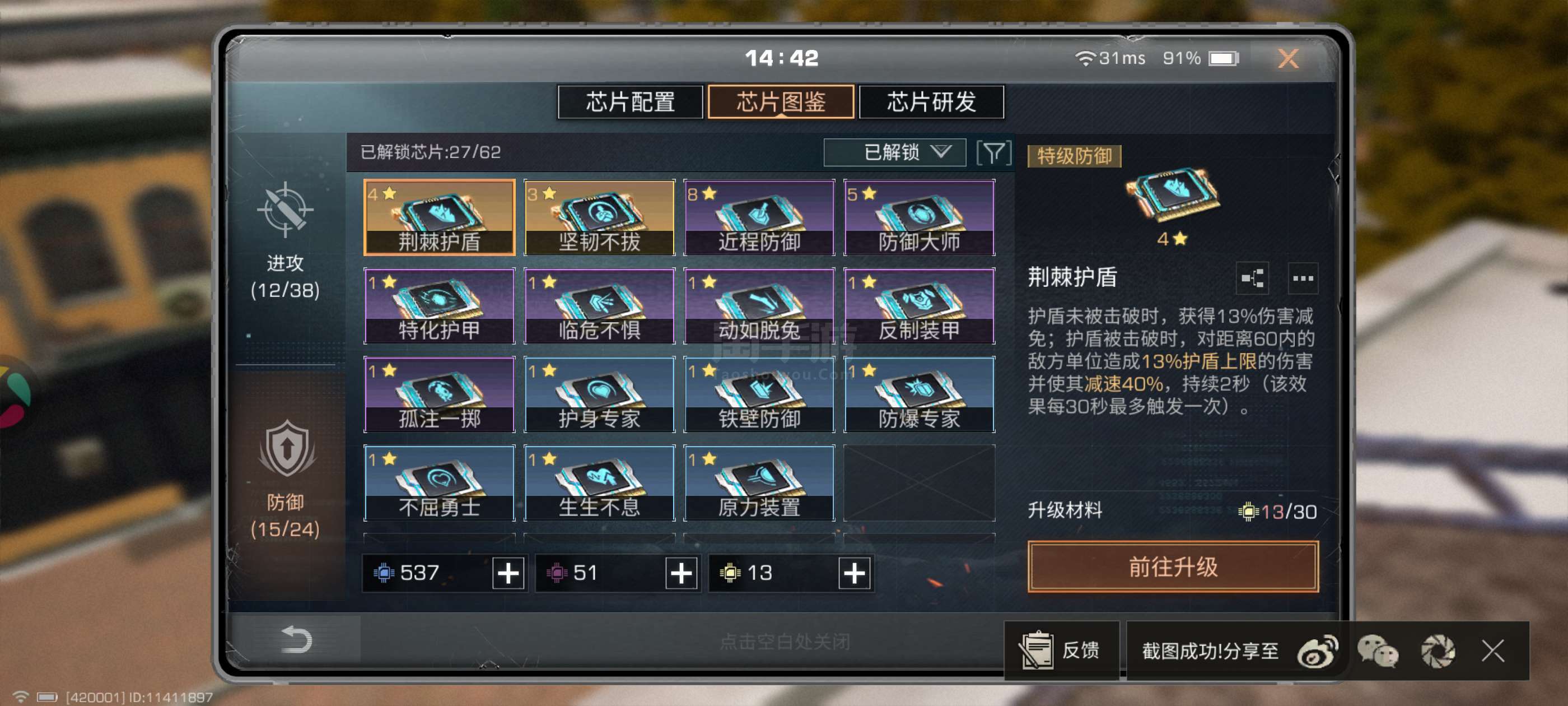The image size is (1568, 706).
Task: Add more blue chips with plus button
Action: [x=508, y=573]
